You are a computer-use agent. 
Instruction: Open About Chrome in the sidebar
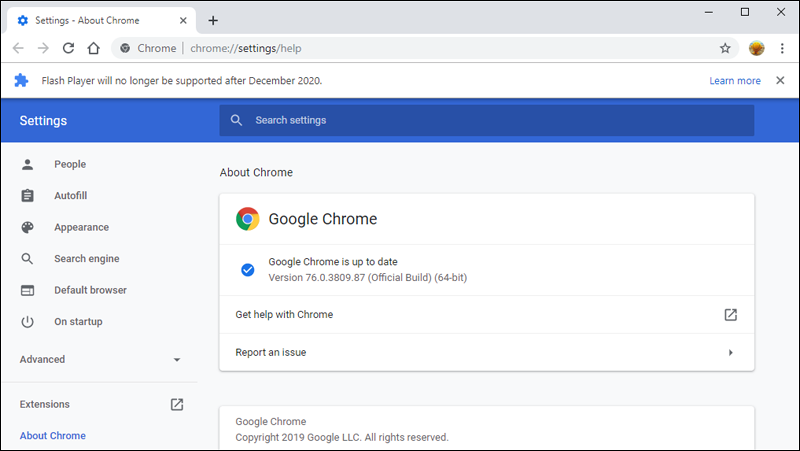[53, 436]
